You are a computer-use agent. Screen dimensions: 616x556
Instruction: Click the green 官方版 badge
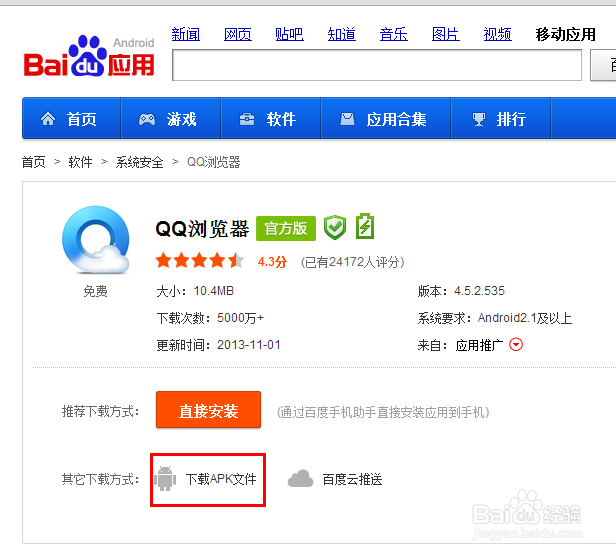pos(286,228)
